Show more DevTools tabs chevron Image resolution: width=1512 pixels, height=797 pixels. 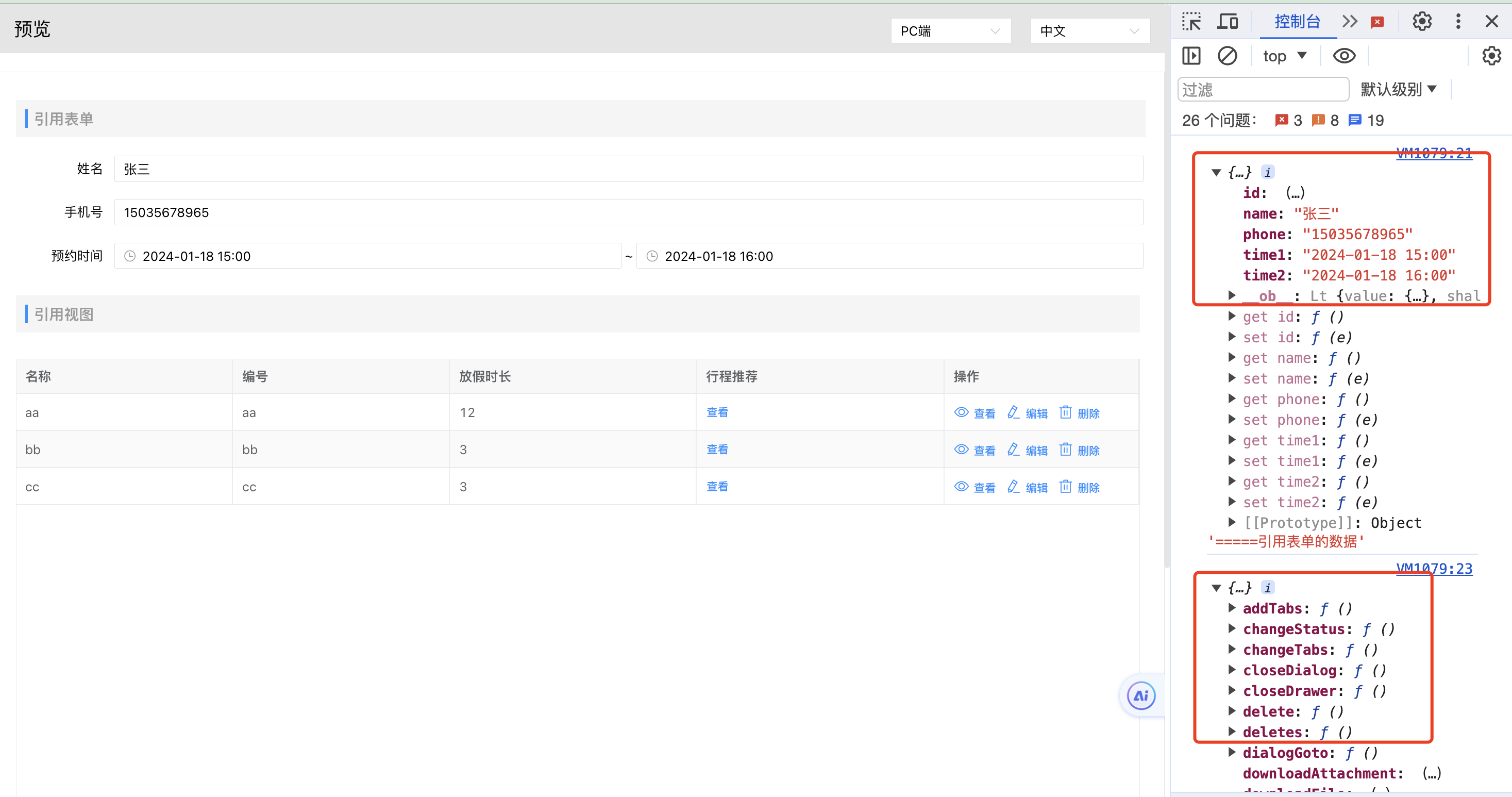[1350, 22]
